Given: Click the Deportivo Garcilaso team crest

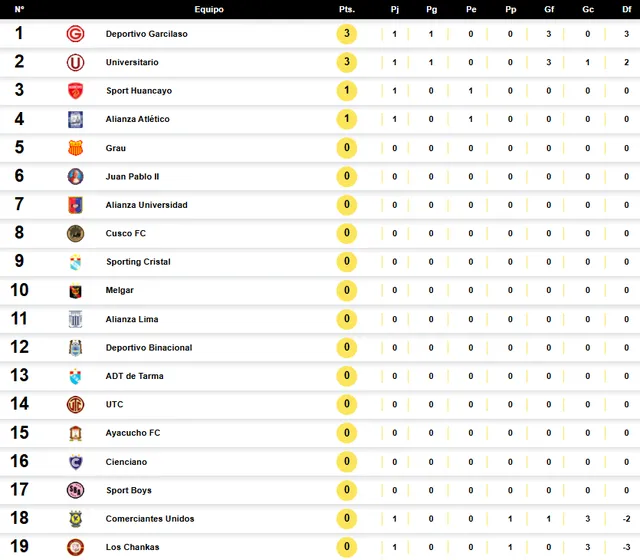Looking at the screenshot, I should coord(76,34).
